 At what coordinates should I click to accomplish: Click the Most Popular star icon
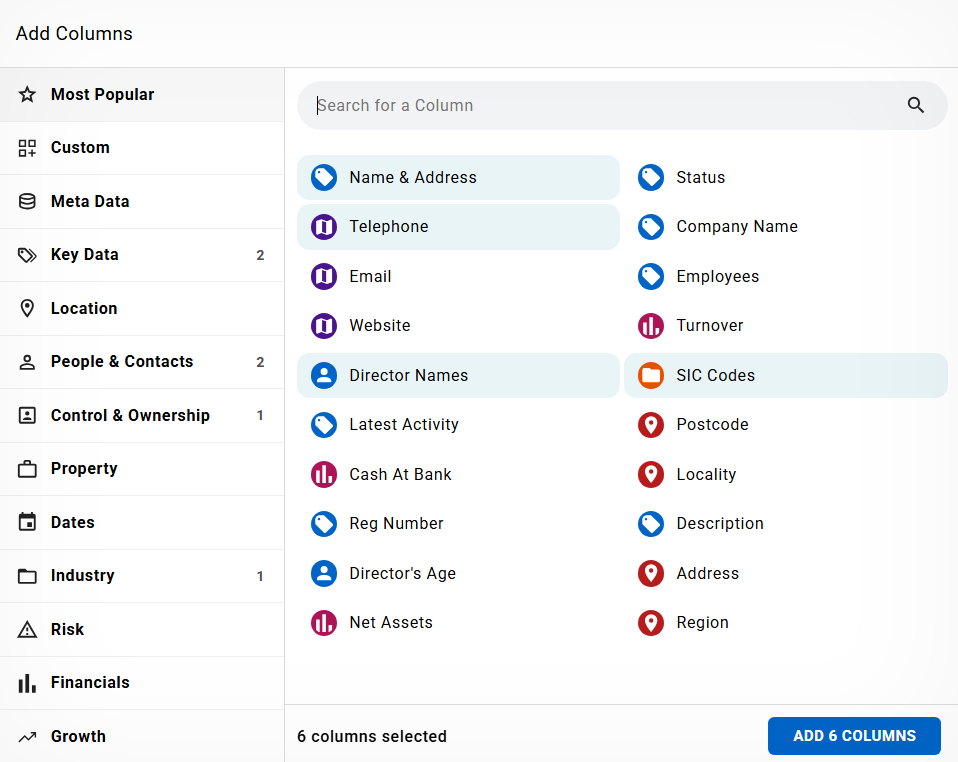[28, 95]
